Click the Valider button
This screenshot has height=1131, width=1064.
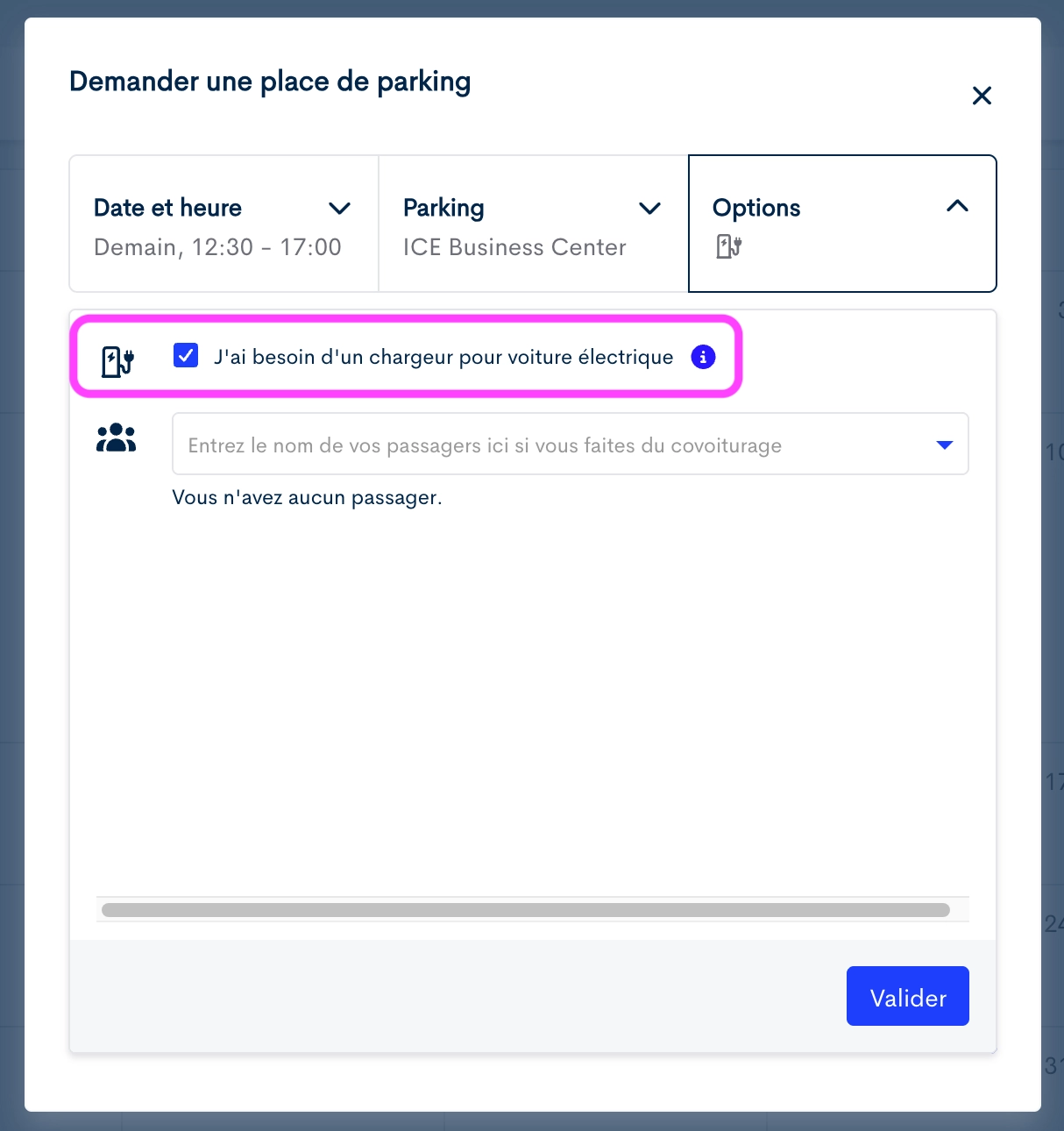click(908, 996)
